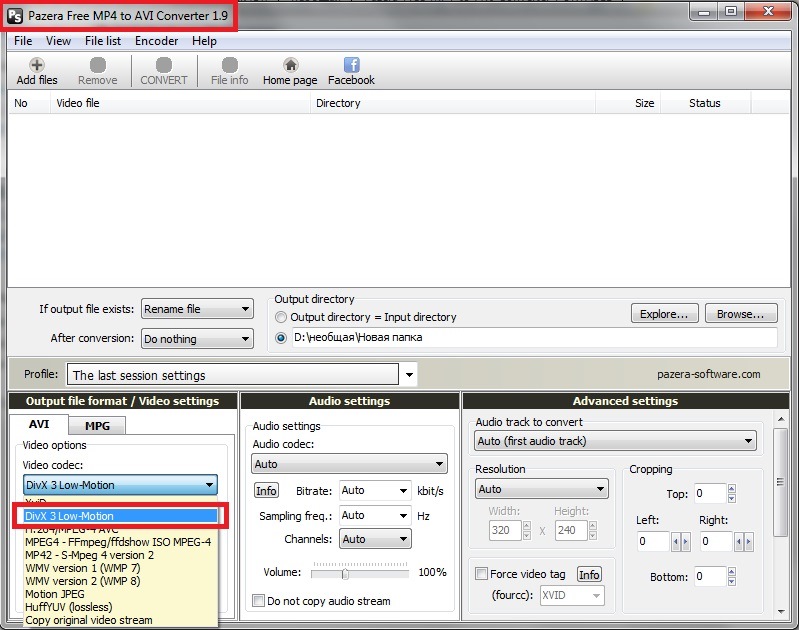Open the Help menu
The width and height of the screenshot is (799, 630).
click(204, 41)
